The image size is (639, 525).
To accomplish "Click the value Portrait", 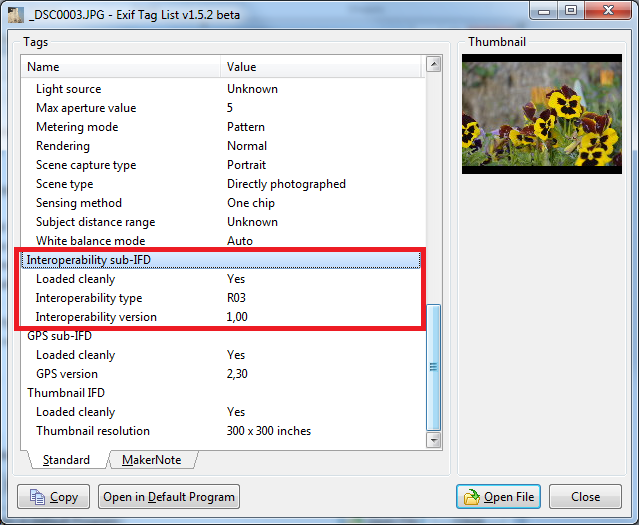I will pyautogui.click(x=246, y=165).
